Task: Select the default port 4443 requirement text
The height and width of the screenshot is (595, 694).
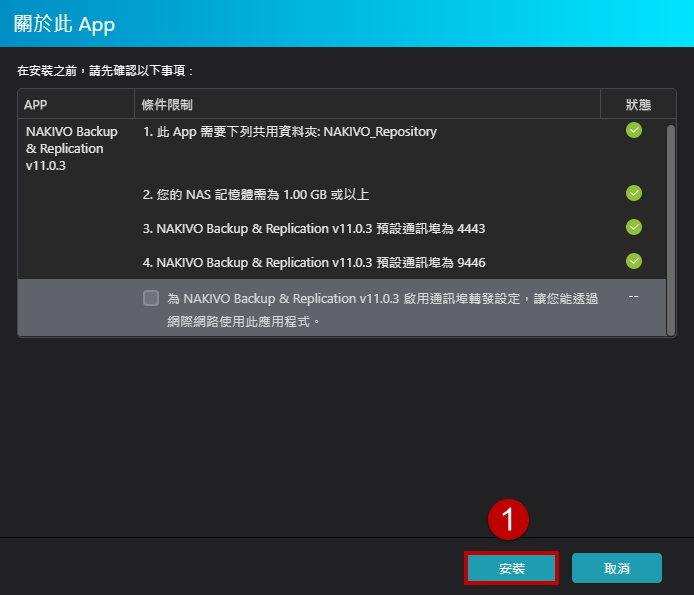Action: [x=314, y=228]
